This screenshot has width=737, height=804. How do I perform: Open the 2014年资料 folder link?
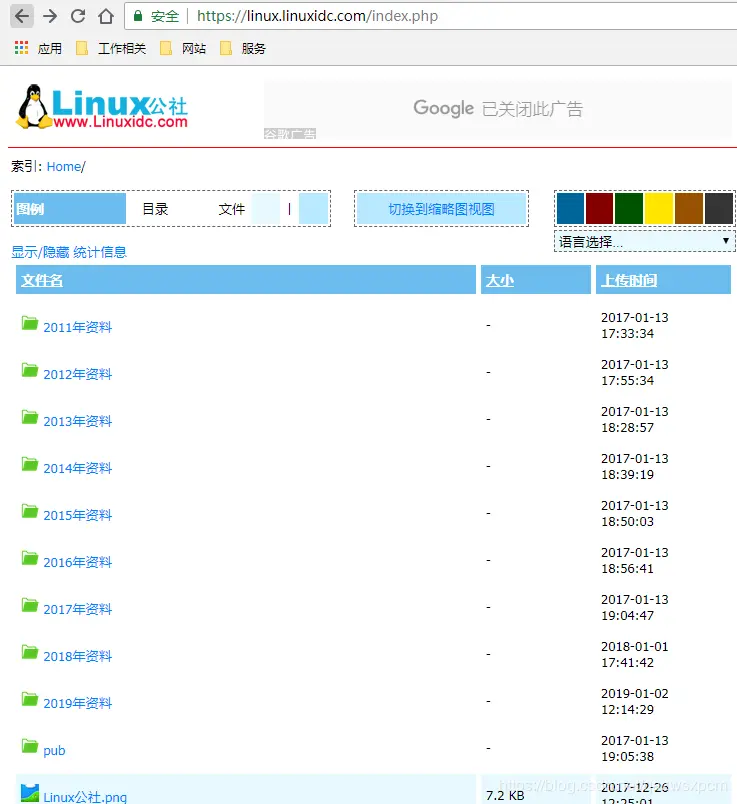[77, 468]
